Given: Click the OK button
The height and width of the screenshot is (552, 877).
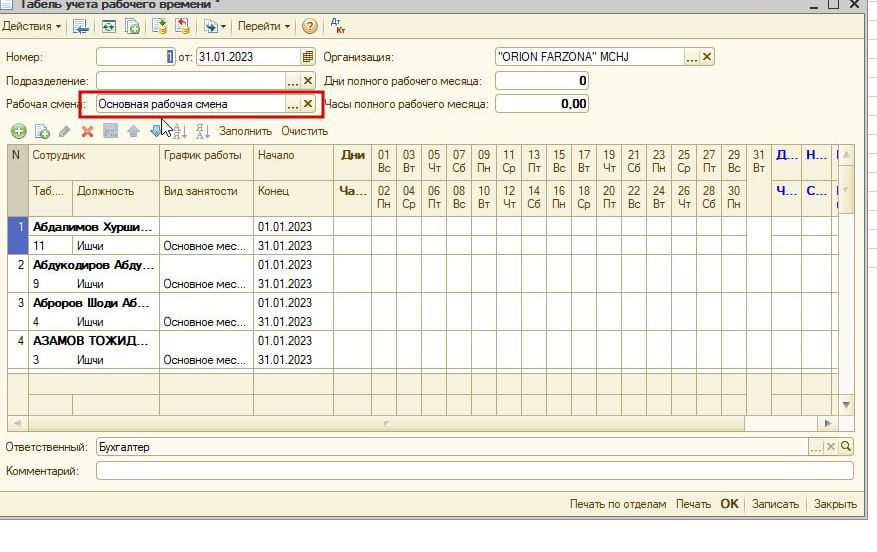Looking at the screenshot, I should pyautogui.click(x=729, y=504).
